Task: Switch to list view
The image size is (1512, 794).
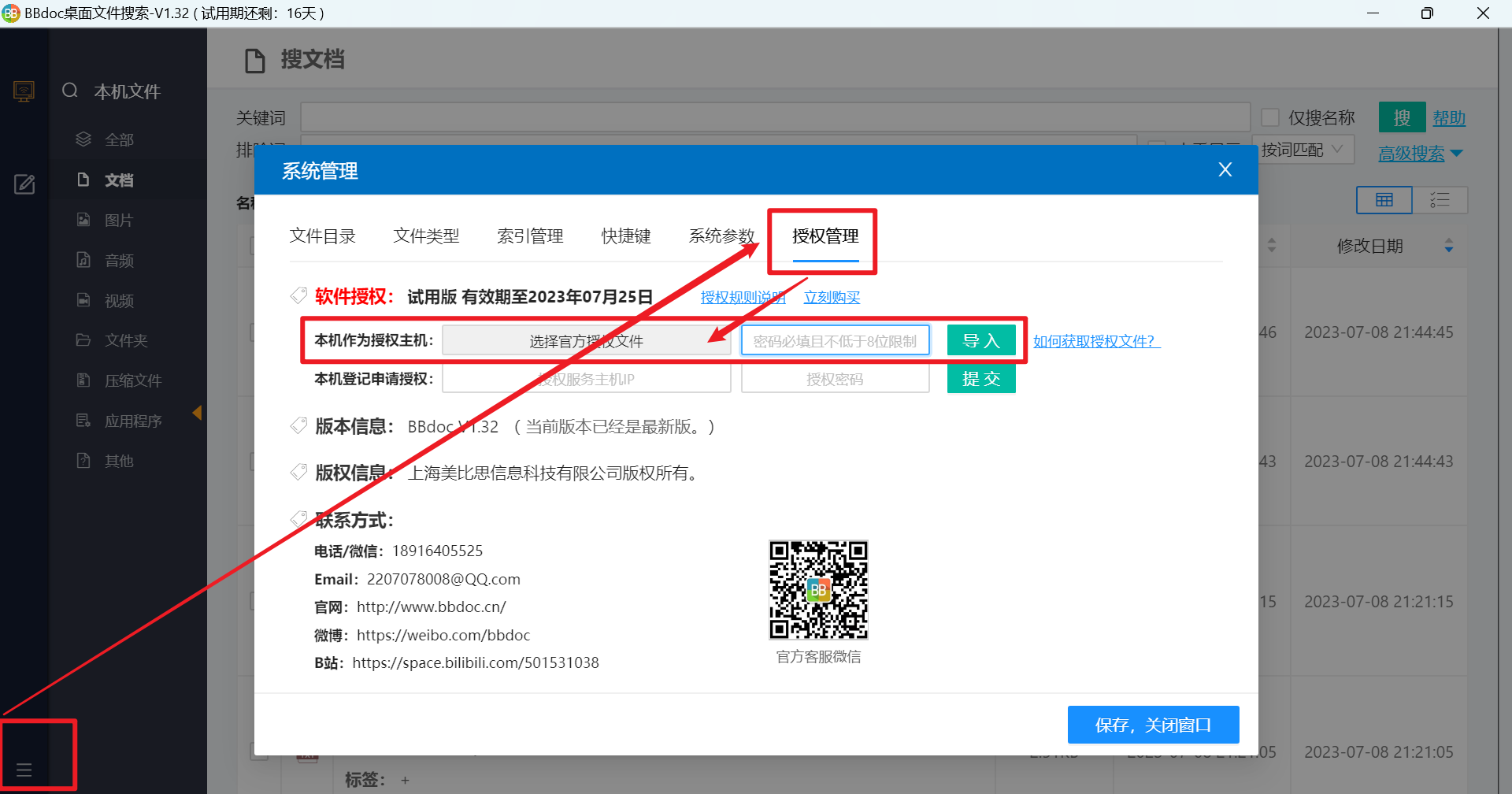Action: tap(1440, 200)
